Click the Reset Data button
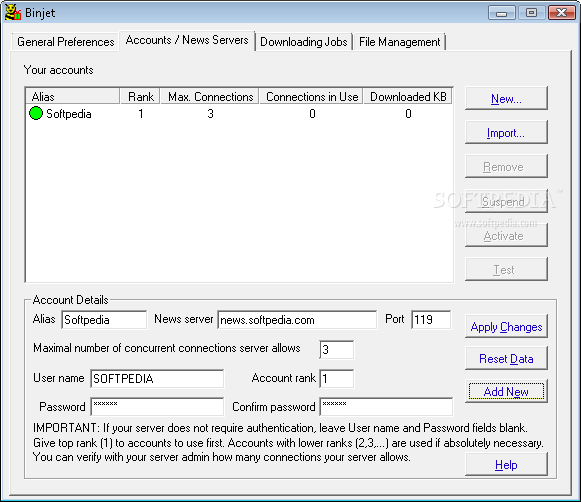581x502 pixels. (x=506, y=359)
